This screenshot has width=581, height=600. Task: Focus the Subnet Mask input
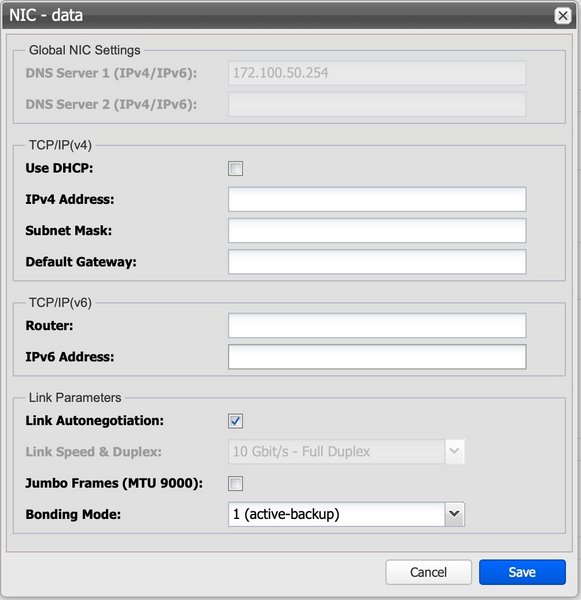[x=377, y=231]
